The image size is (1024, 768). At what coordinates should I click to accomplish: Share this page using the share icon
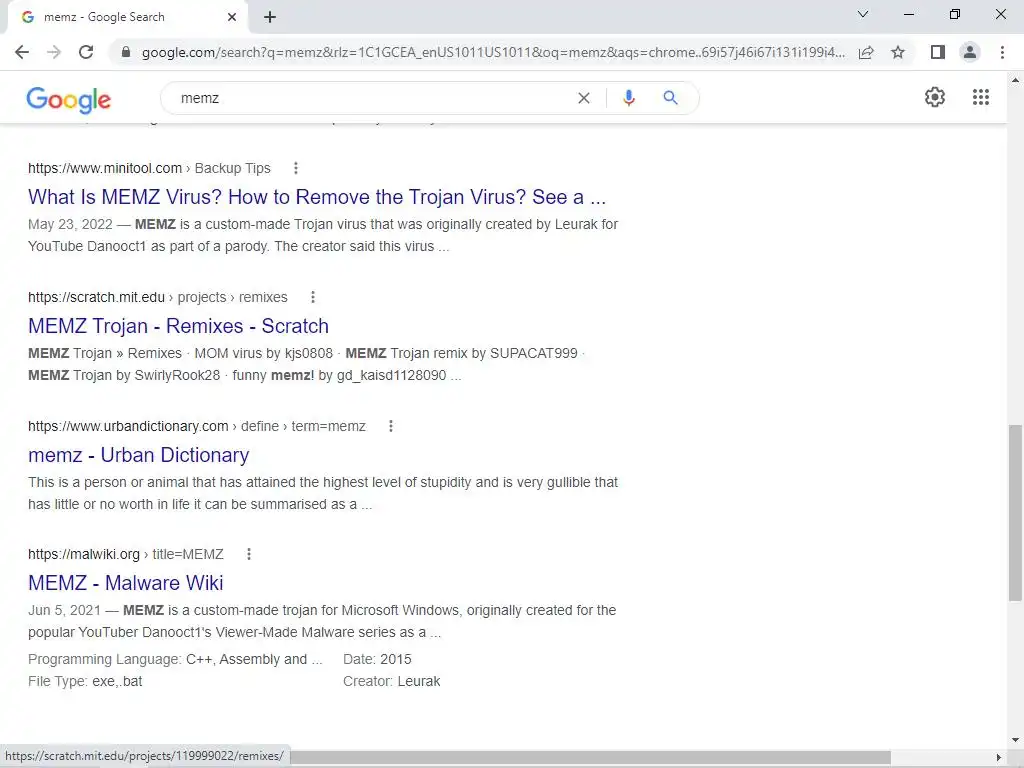pyautogui.click(x=866, y=52)
